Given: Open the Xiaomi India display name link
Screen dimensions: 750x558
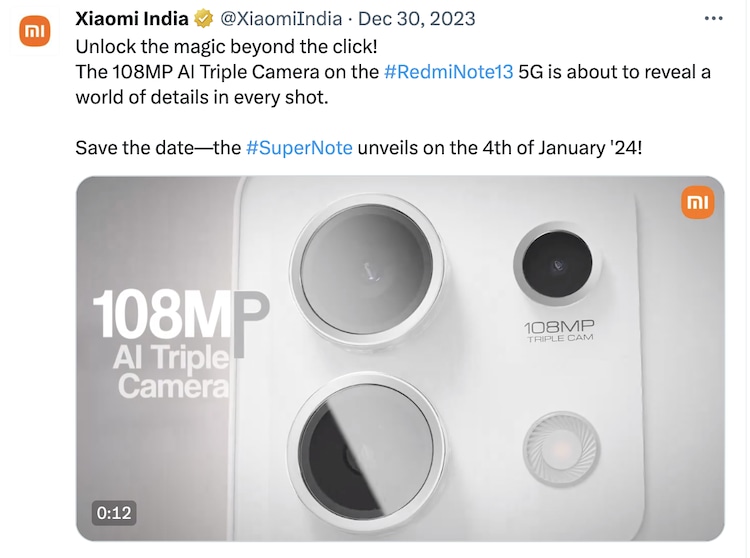Looking at the screenshot, I should (132, 19).
